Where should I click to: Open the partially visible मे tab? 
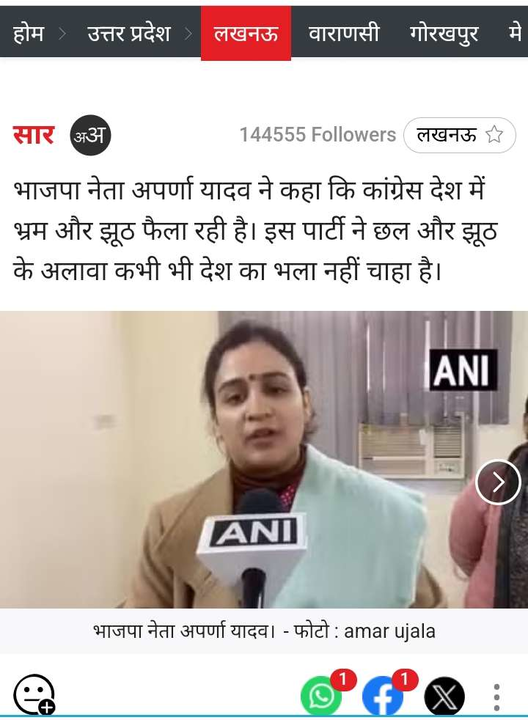click(x=515, y=34)
